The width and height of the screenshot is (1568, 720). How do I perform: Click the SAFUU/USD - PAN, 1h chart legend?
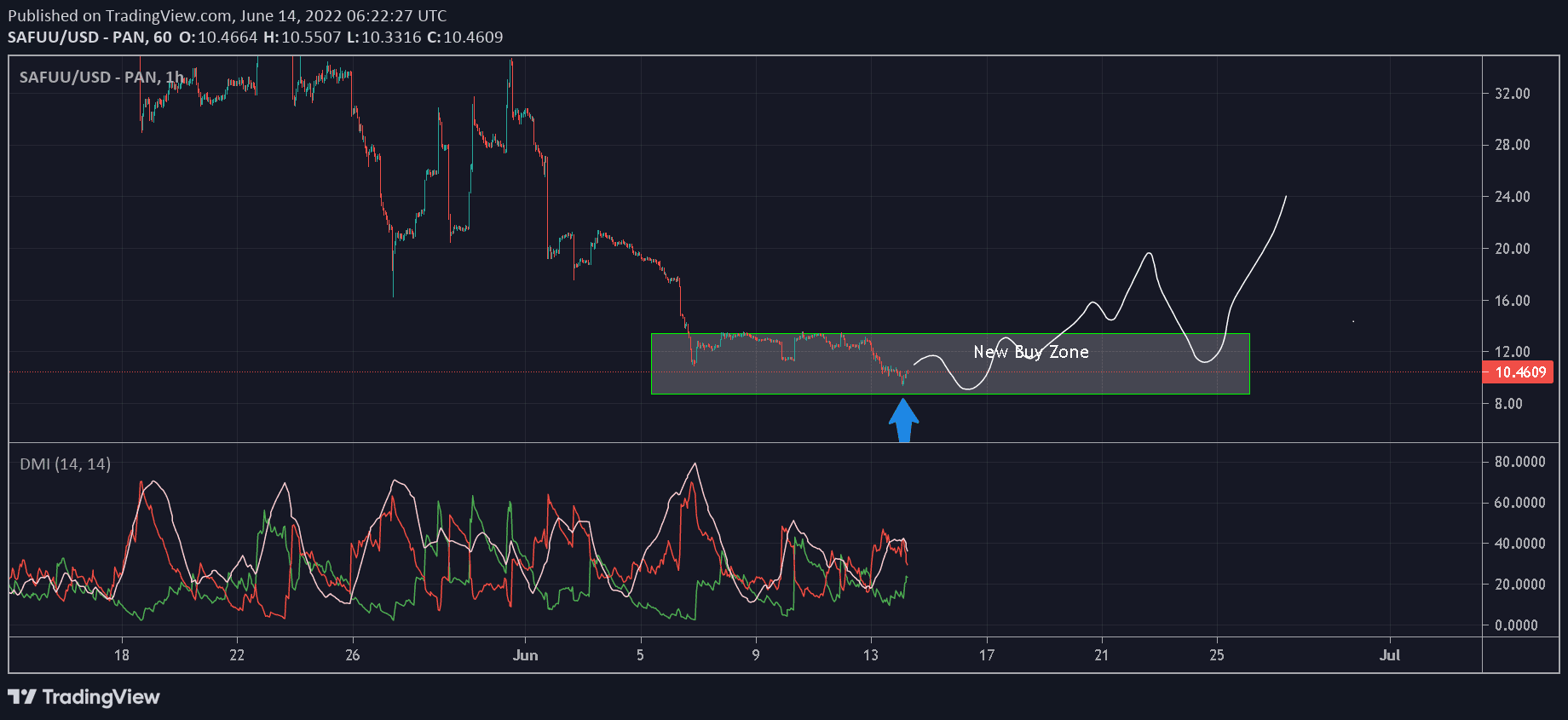click(x=101, y=78)
